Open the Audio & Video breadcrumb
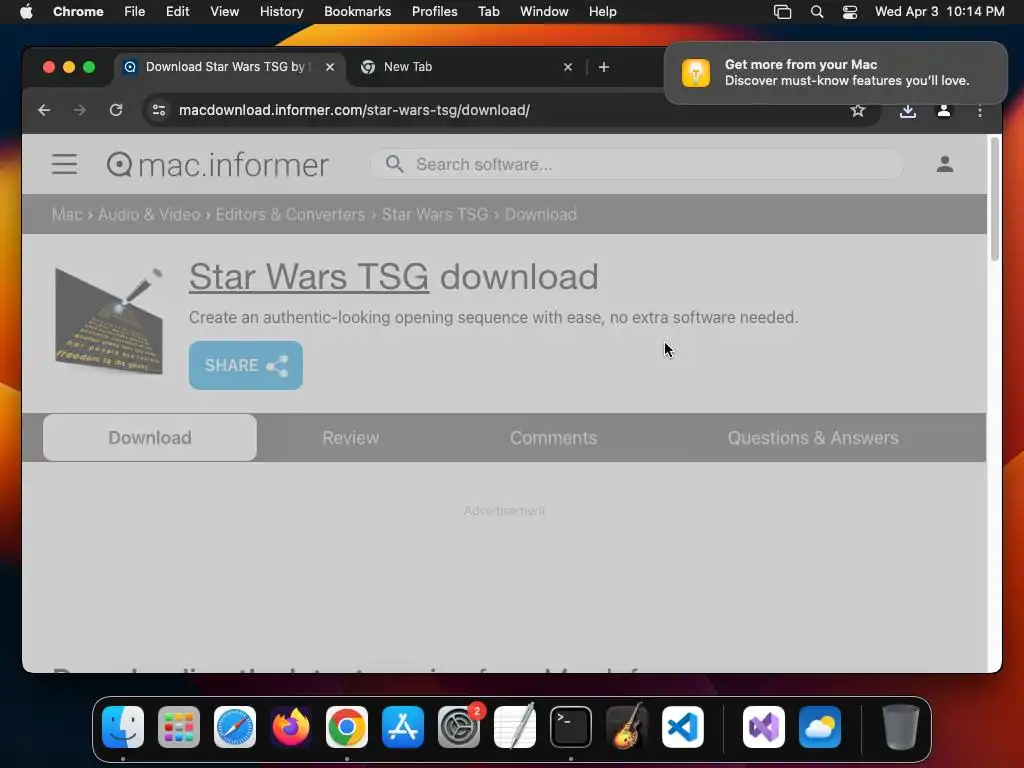Image resolution: width=1024 pixels, height=768 pixels. click(x=149, y=214)
